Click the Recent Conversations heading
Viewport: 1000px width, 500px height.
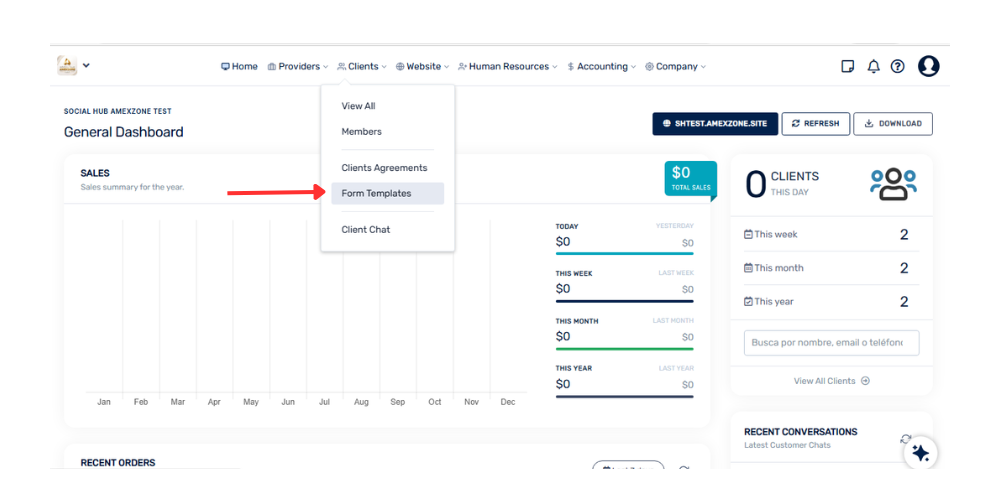(x=800, y=432)
